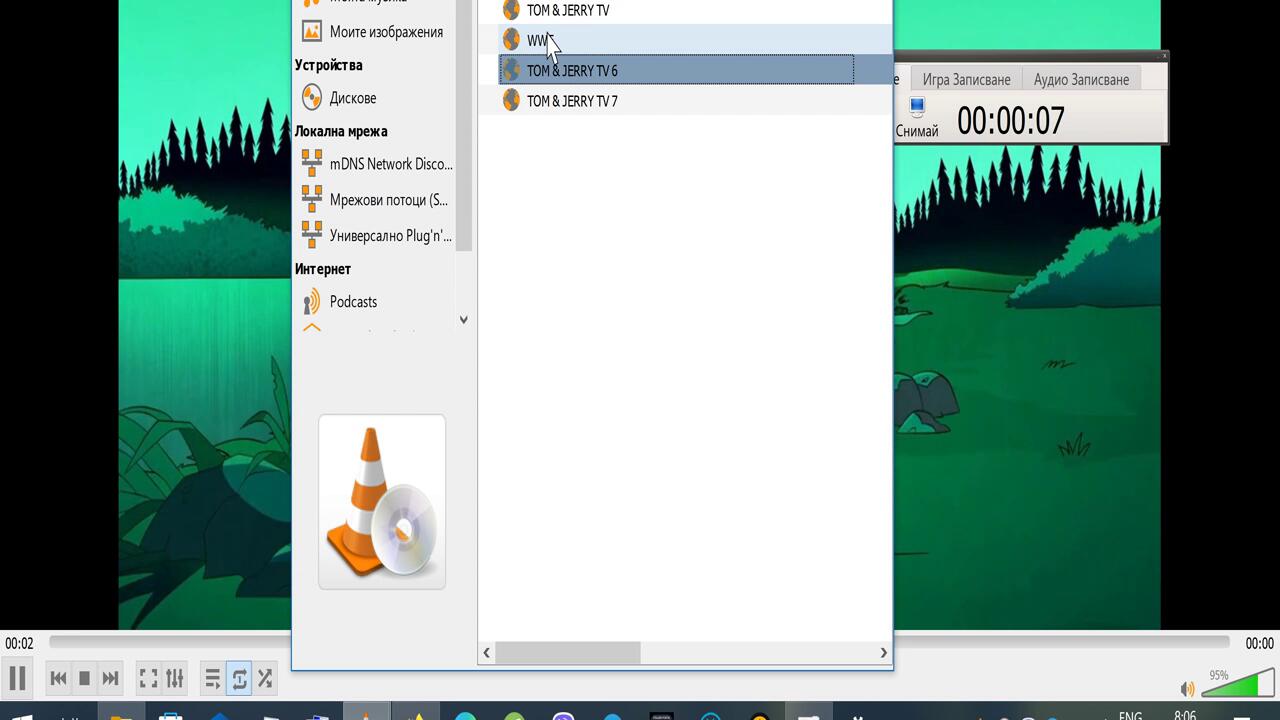Select the TOM & JERRY TV 6 entry
Screen dimensions: 1280x720
pyautogui.click(x=572, y=71)
